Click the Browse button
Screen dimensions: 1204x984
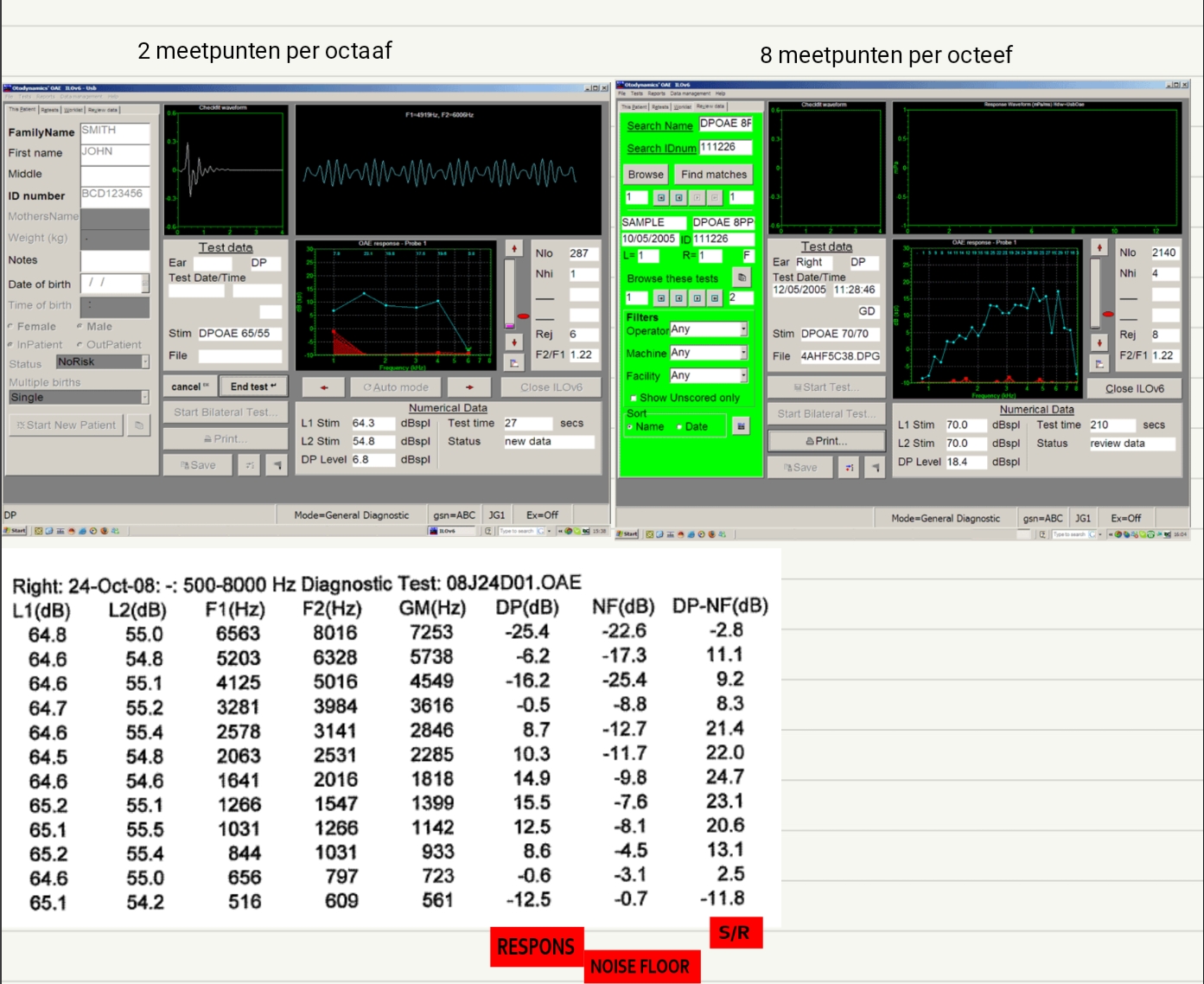(646, 175)
